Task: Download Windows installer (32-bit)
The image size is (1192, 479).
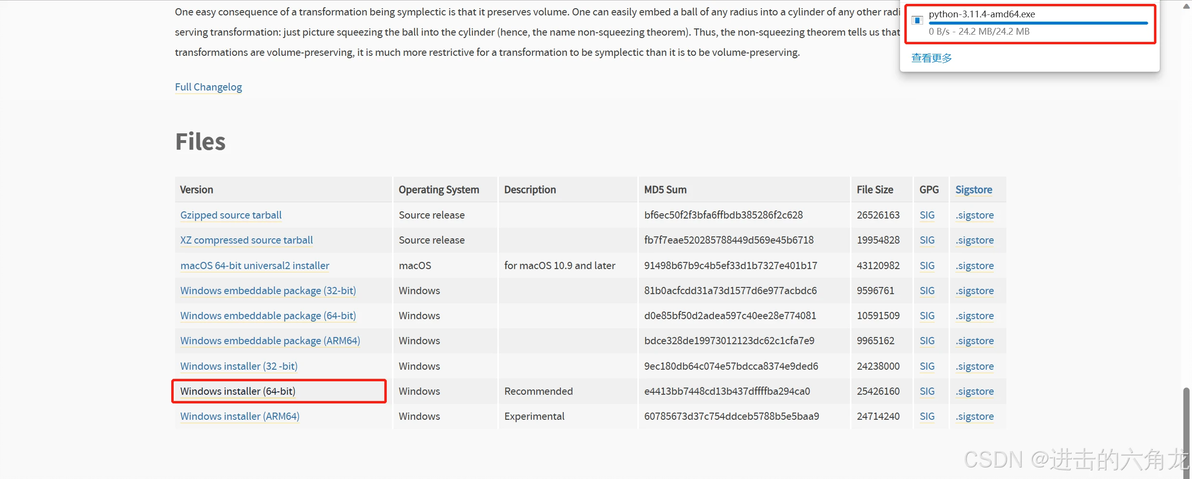Action: [239, 366]
